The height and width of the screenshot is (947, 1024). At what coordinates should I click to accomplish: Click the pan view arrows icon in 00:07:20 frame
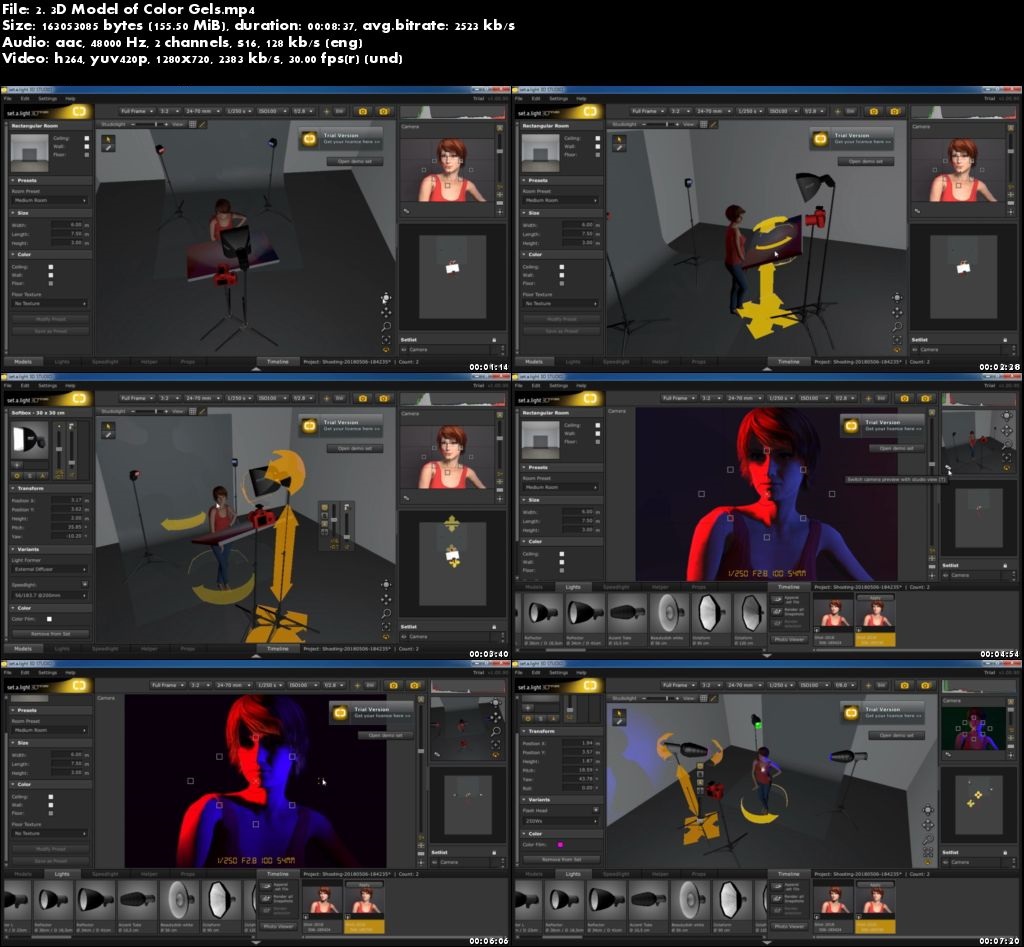coord(928,825)
